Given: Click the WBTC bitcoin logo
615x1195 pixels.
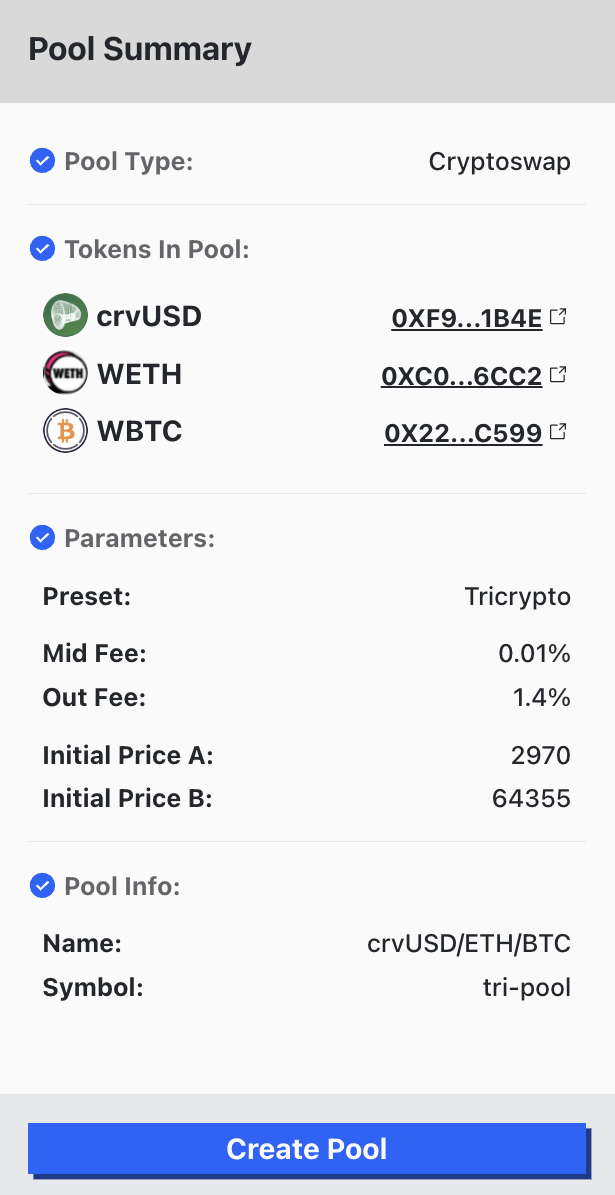Looking at the screenshot, I should point(66,432).
